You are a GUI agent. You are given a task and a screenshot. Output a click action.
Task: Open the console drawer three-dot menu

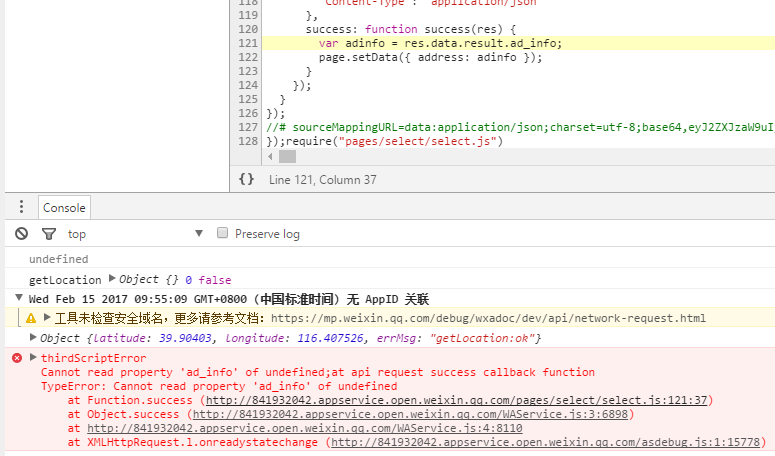(21, 207)
